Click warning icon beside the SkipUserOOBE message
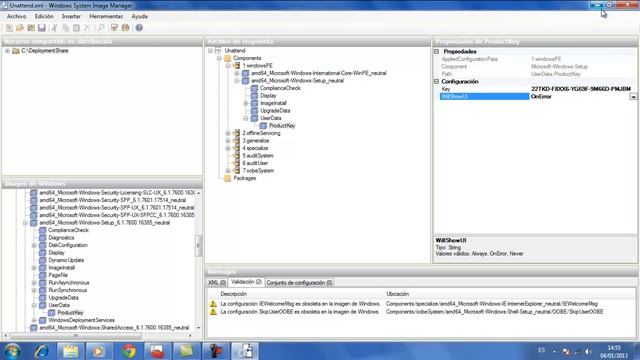The image size is (640, 360). (x=213, y=312)
